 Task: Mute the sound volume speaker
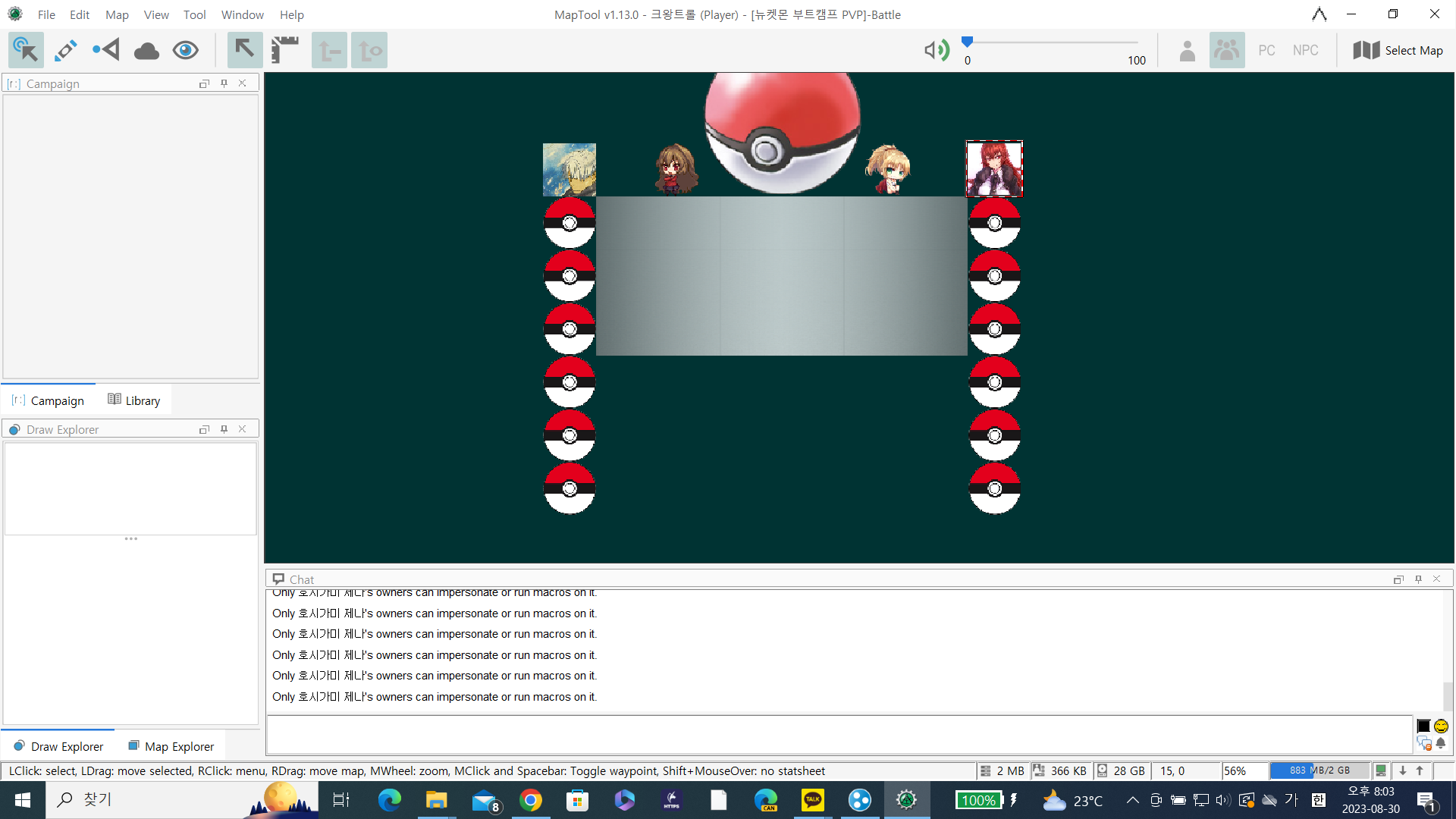tap(936, 50)
